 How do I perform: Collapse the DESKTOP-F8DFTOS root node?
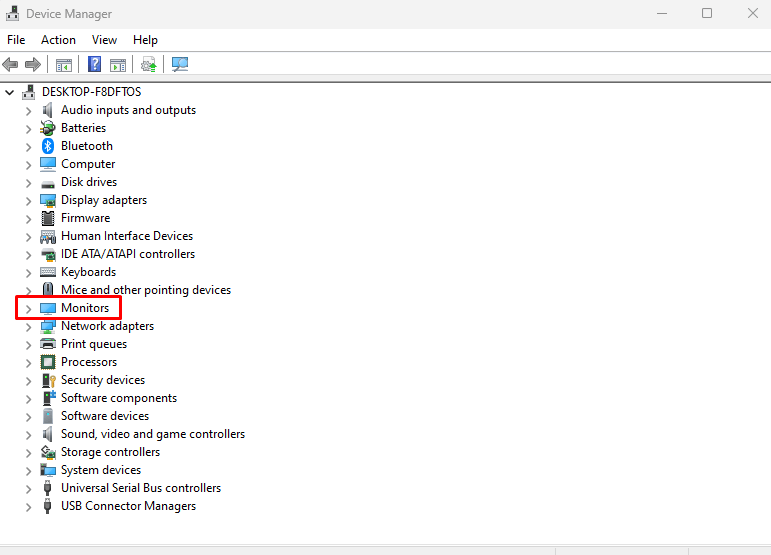pos(9,92)
